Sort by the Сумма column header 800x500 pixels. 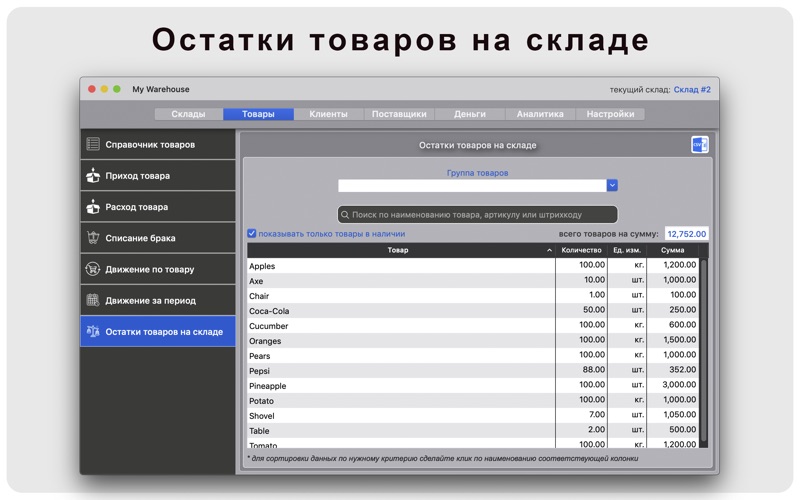(672, 250)
